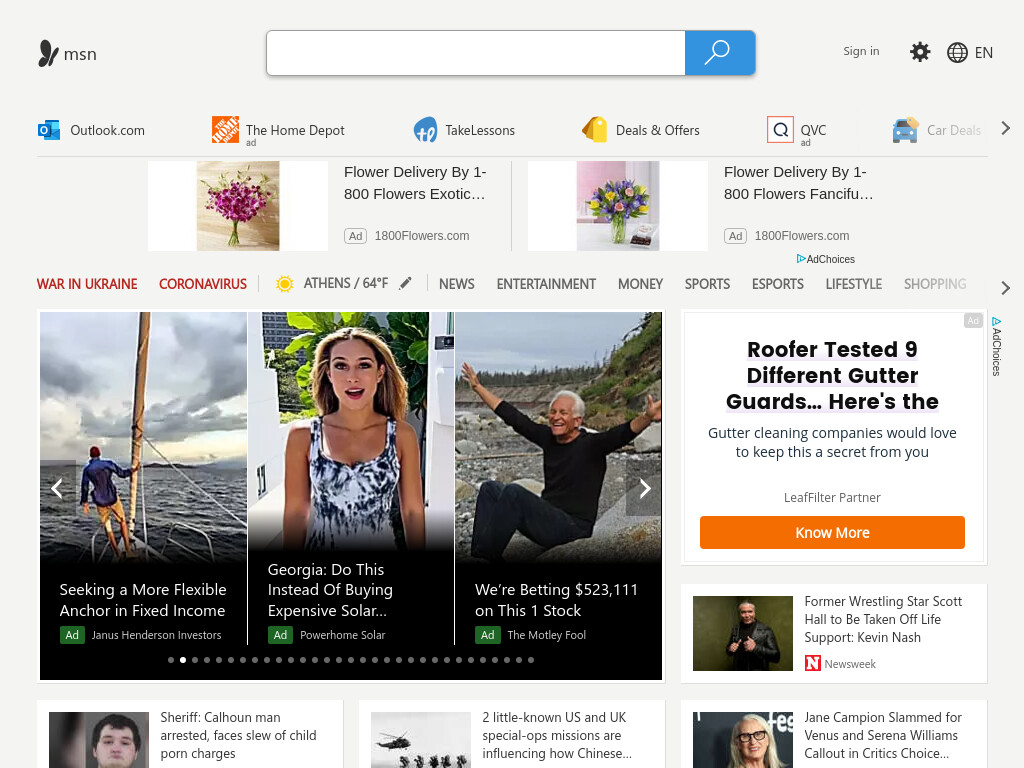Click the TakeLessons icon
Image resolution: width=1024 pixels, height=768 pixels.
[x=425, y=130]
